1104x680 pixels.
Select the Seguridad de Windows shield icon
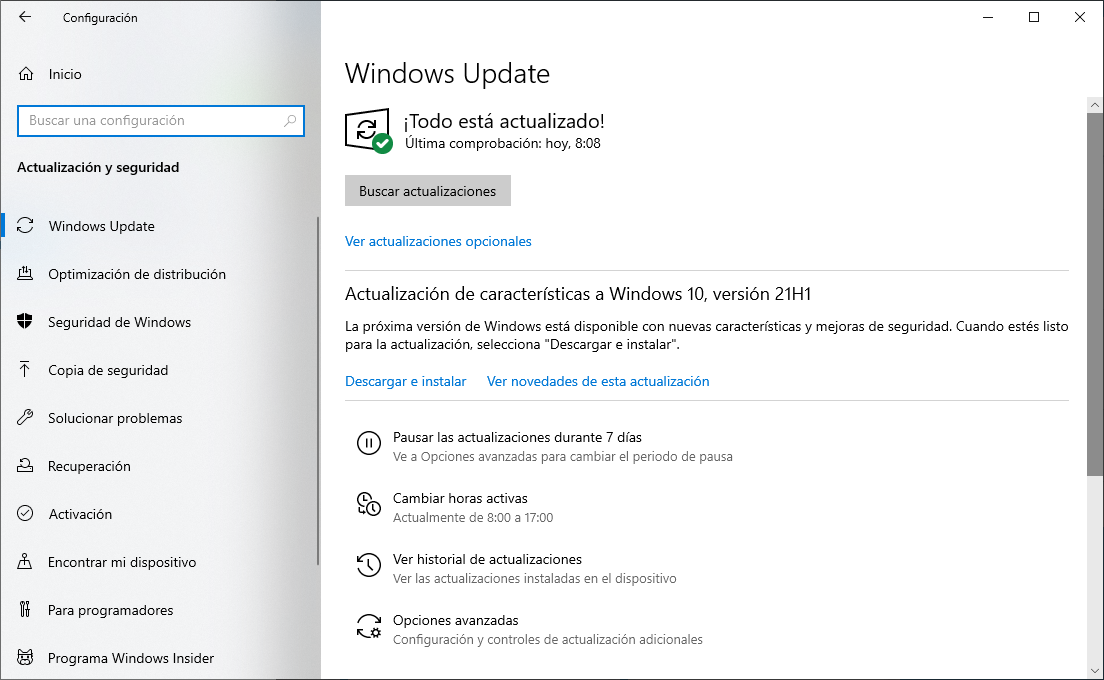(x=25, y=322)
